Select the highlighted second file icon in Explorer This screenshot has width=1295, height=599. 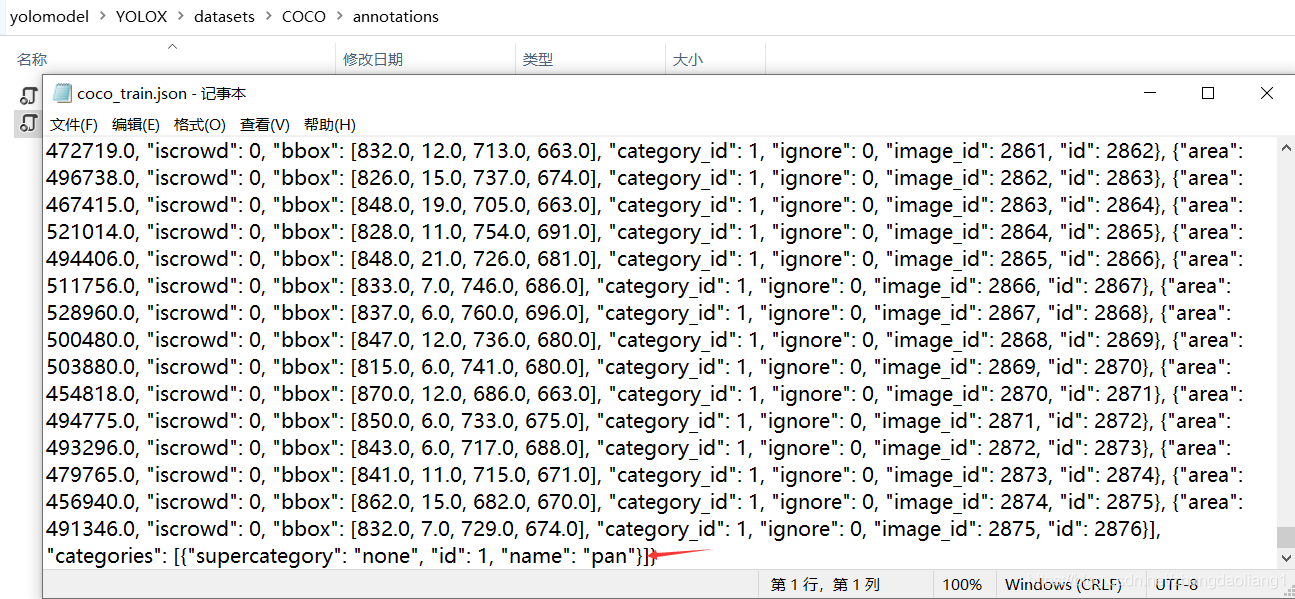(29, 124)
